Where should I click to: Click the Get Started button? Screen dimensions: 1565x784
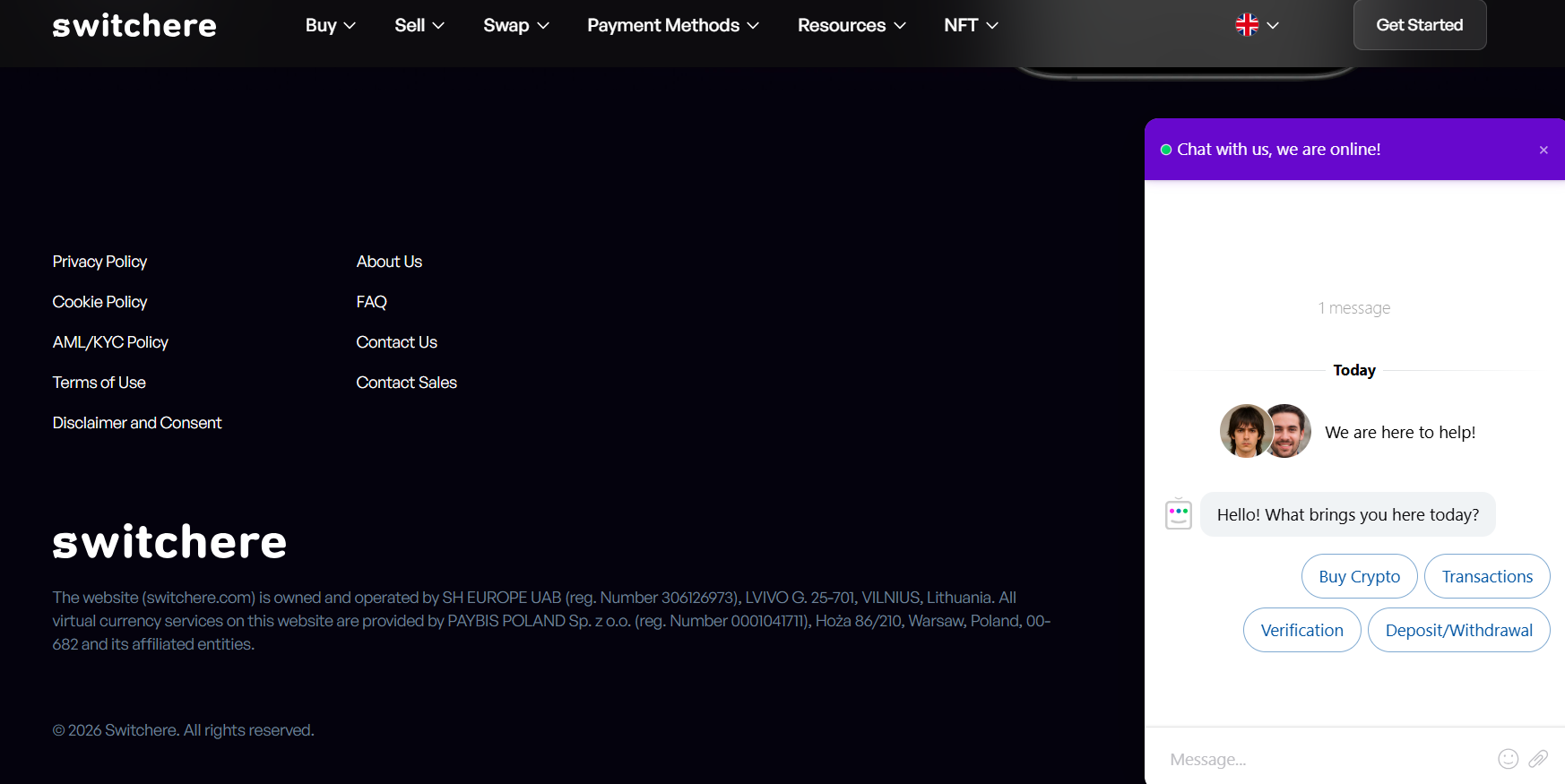[x=1420, y=25]
